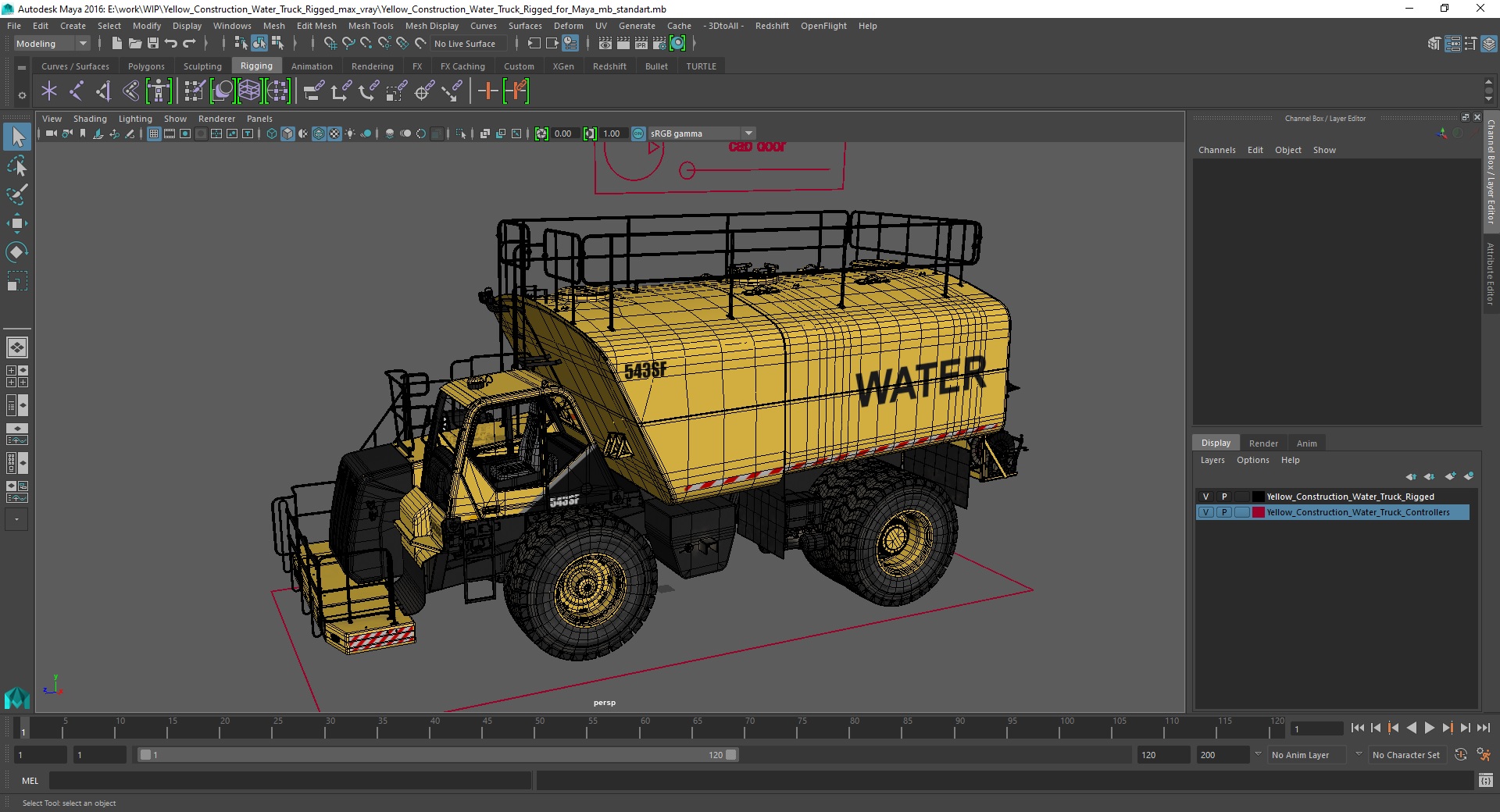Open the Modeling menu set dropdown
This screenshot has width=1500, height=812.
(52, 44)
